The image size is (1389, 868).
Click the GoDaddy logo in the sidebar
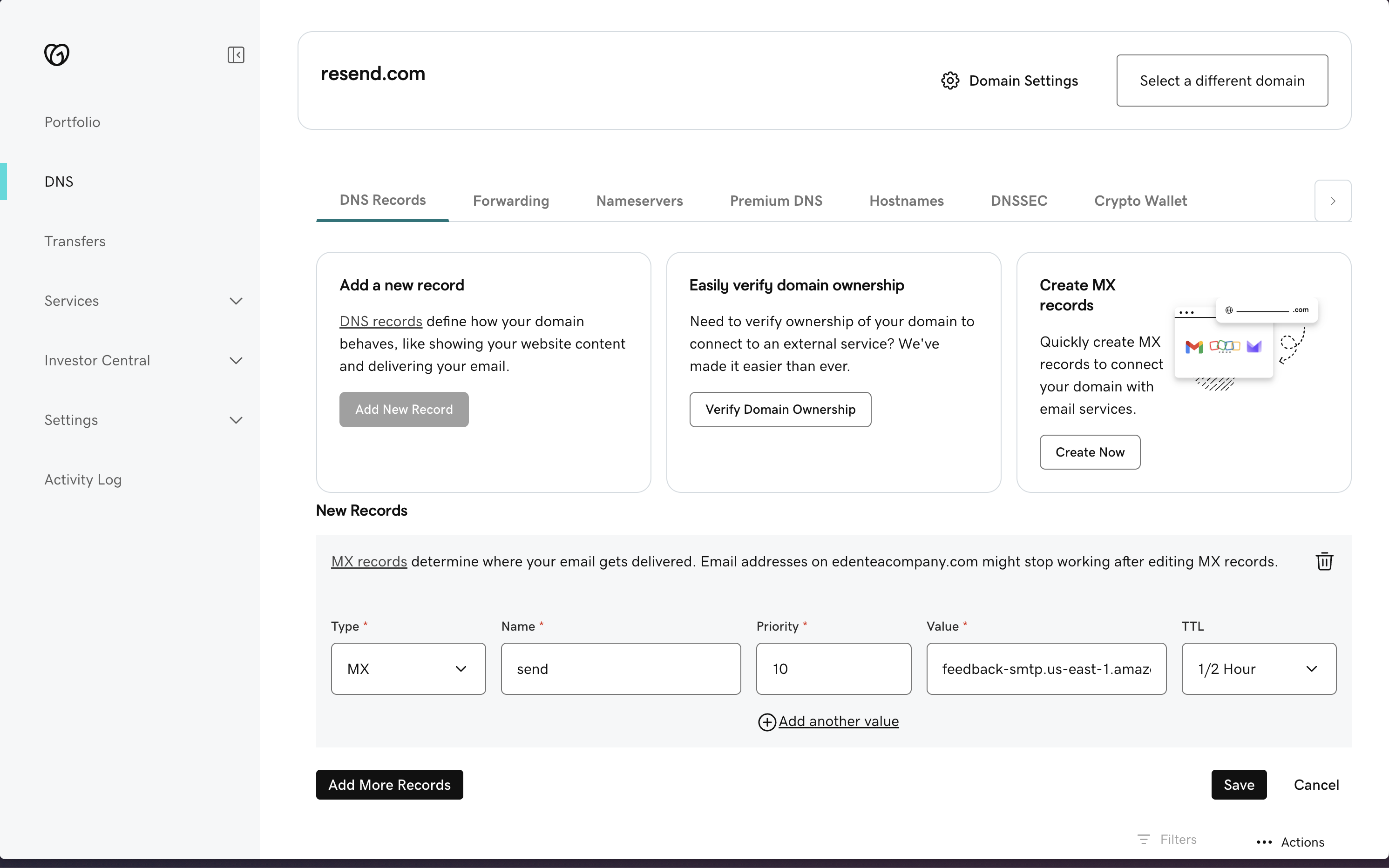click(x=56, y=54)
